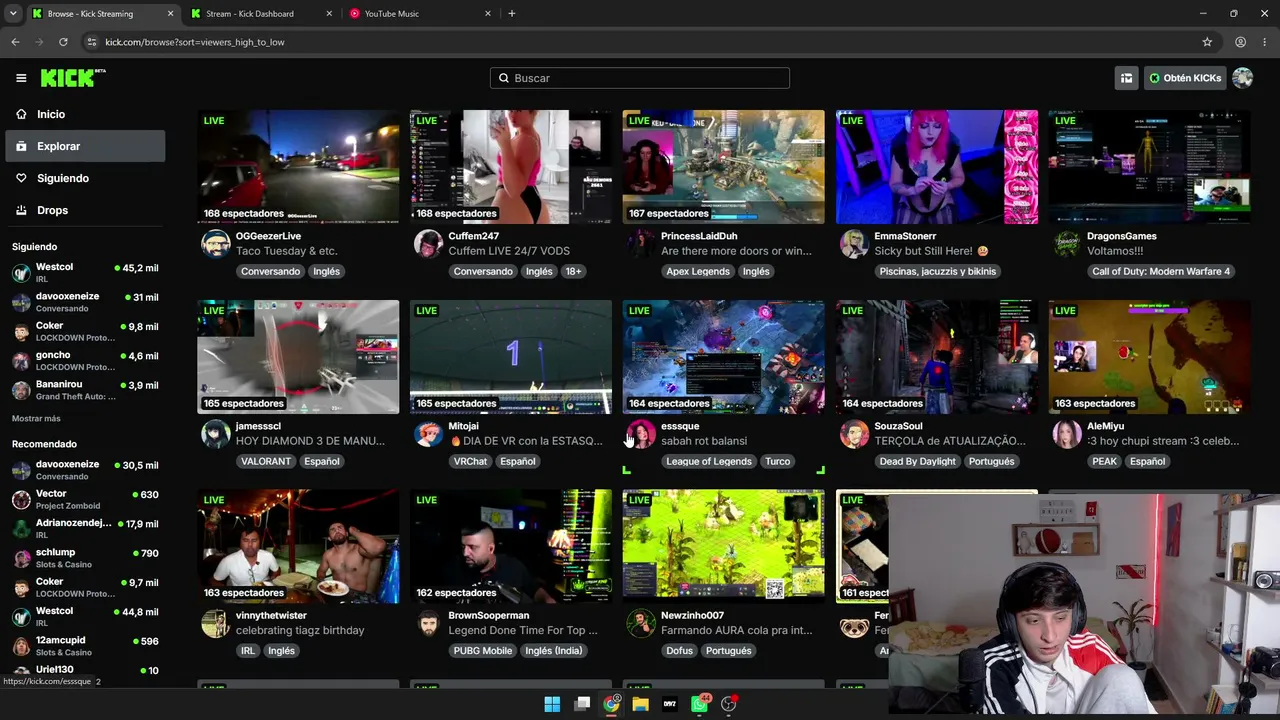Image resolution: width=1280 pixels, height=720 pixels.
Task: Click the PUBG Mobile category tag
Action: [x=483, y=650]
